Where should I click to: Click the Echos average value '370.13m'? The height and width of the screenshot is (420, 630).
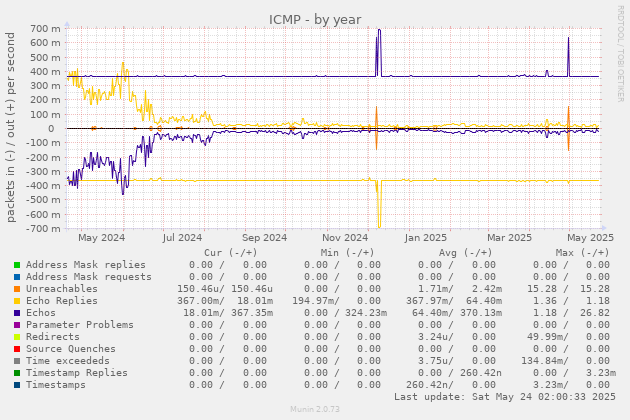[x=481, y=313]
